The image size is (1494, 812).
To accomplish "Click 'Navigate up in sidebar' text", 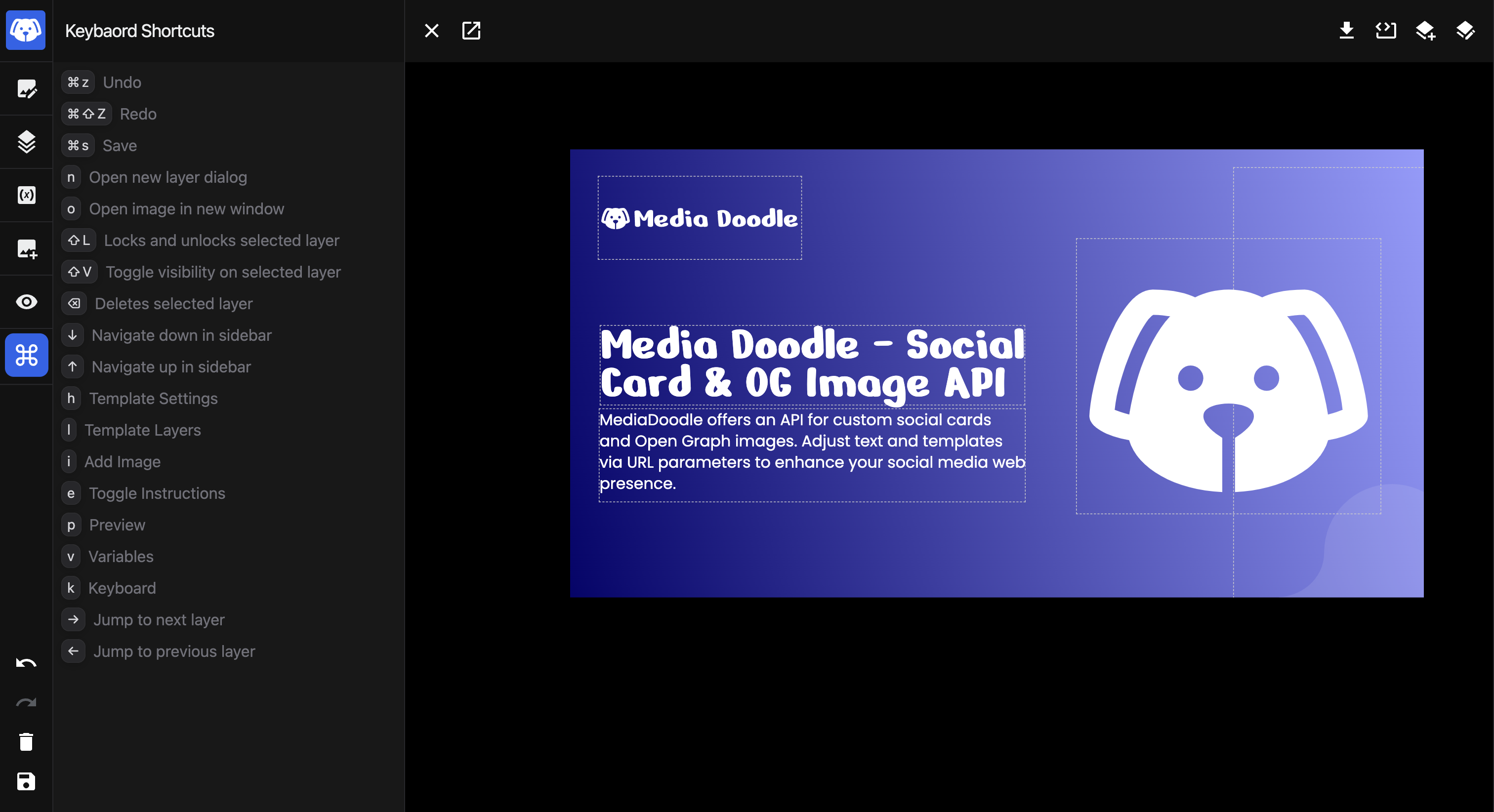I will click(x=171, y=366).
